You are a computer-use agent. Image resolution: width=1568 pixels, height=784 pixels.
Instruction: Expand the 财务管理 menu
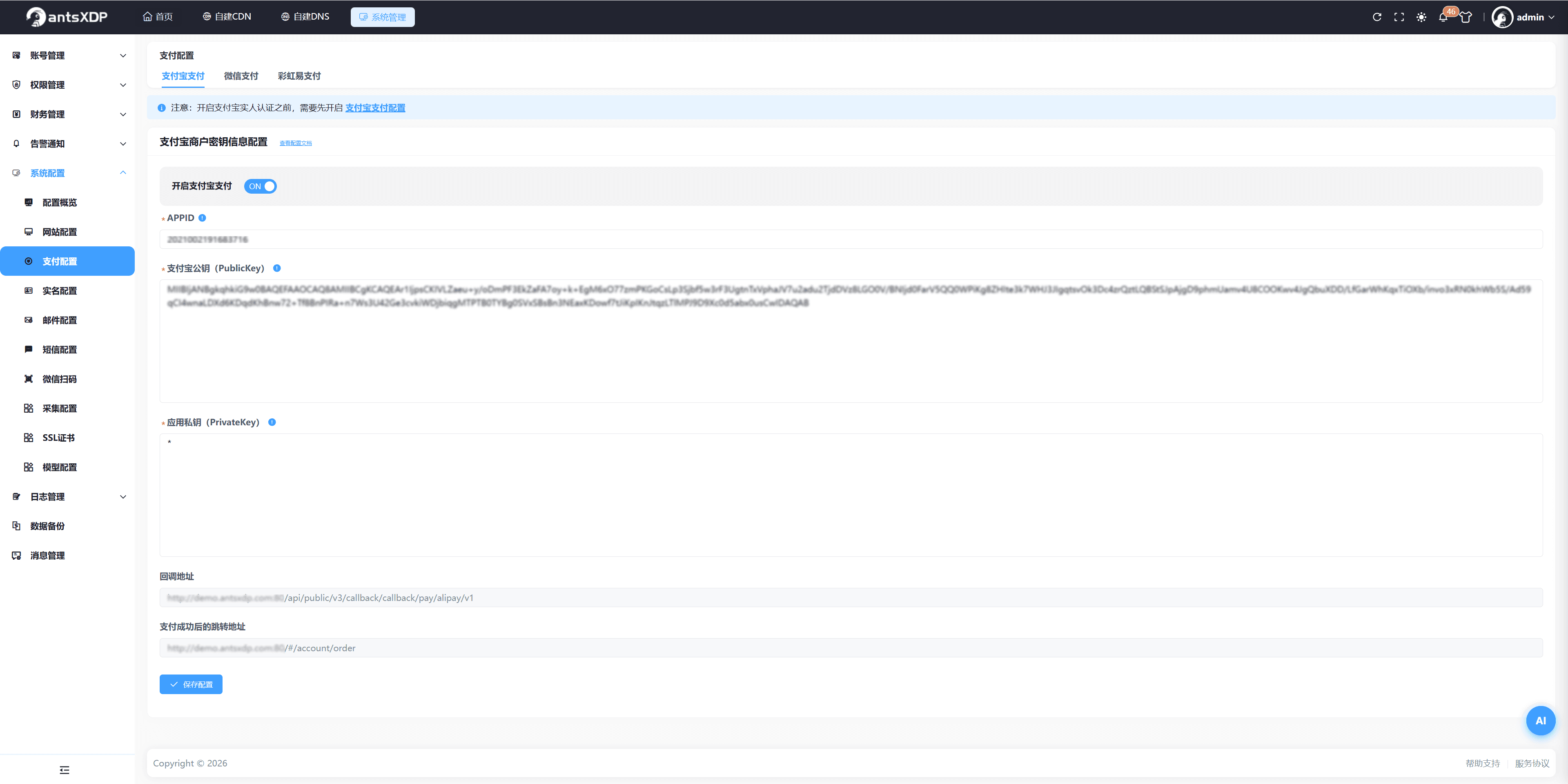[67, 114]
